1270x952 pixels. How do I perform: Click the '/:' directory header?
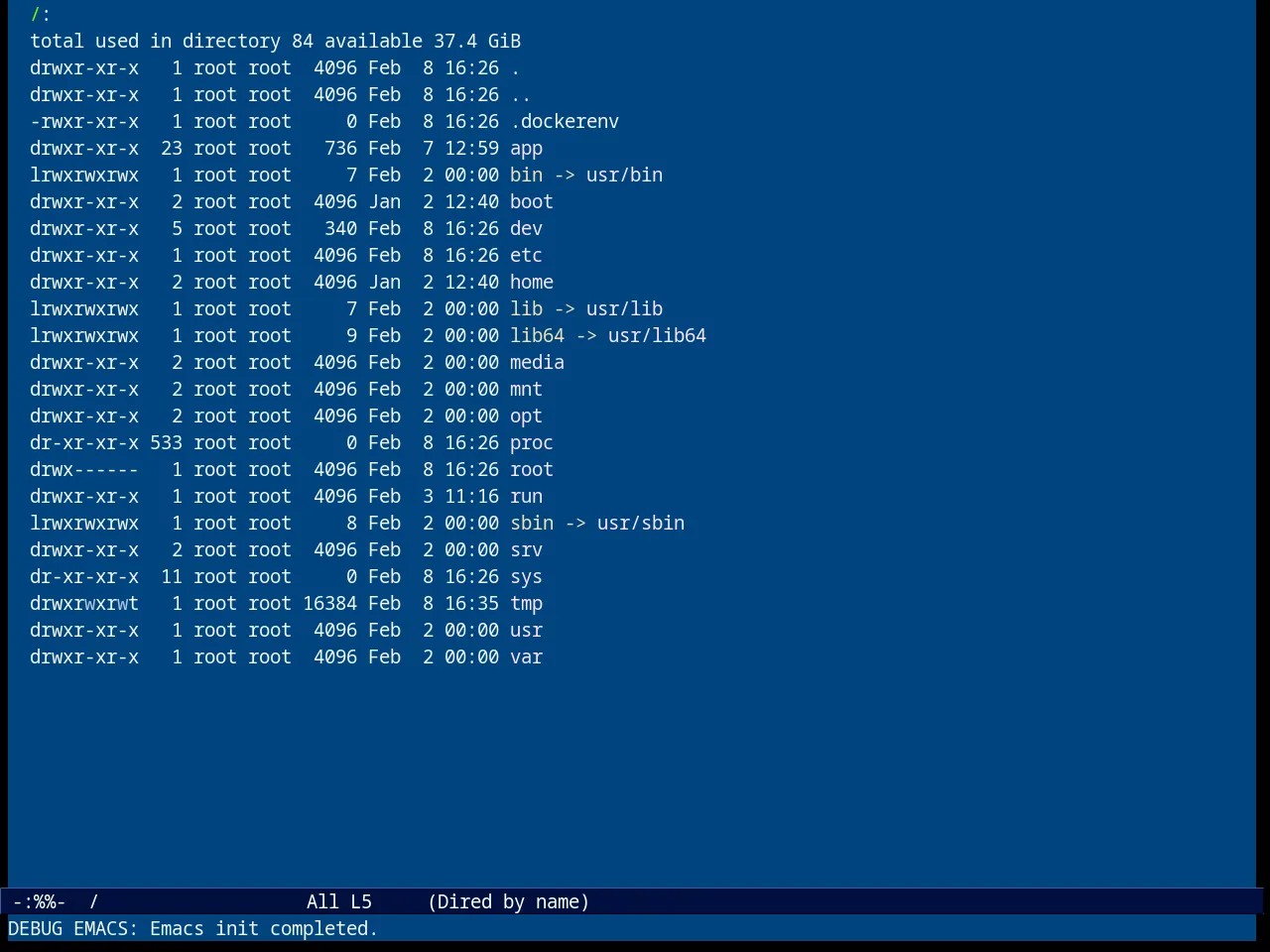[41, 15]
